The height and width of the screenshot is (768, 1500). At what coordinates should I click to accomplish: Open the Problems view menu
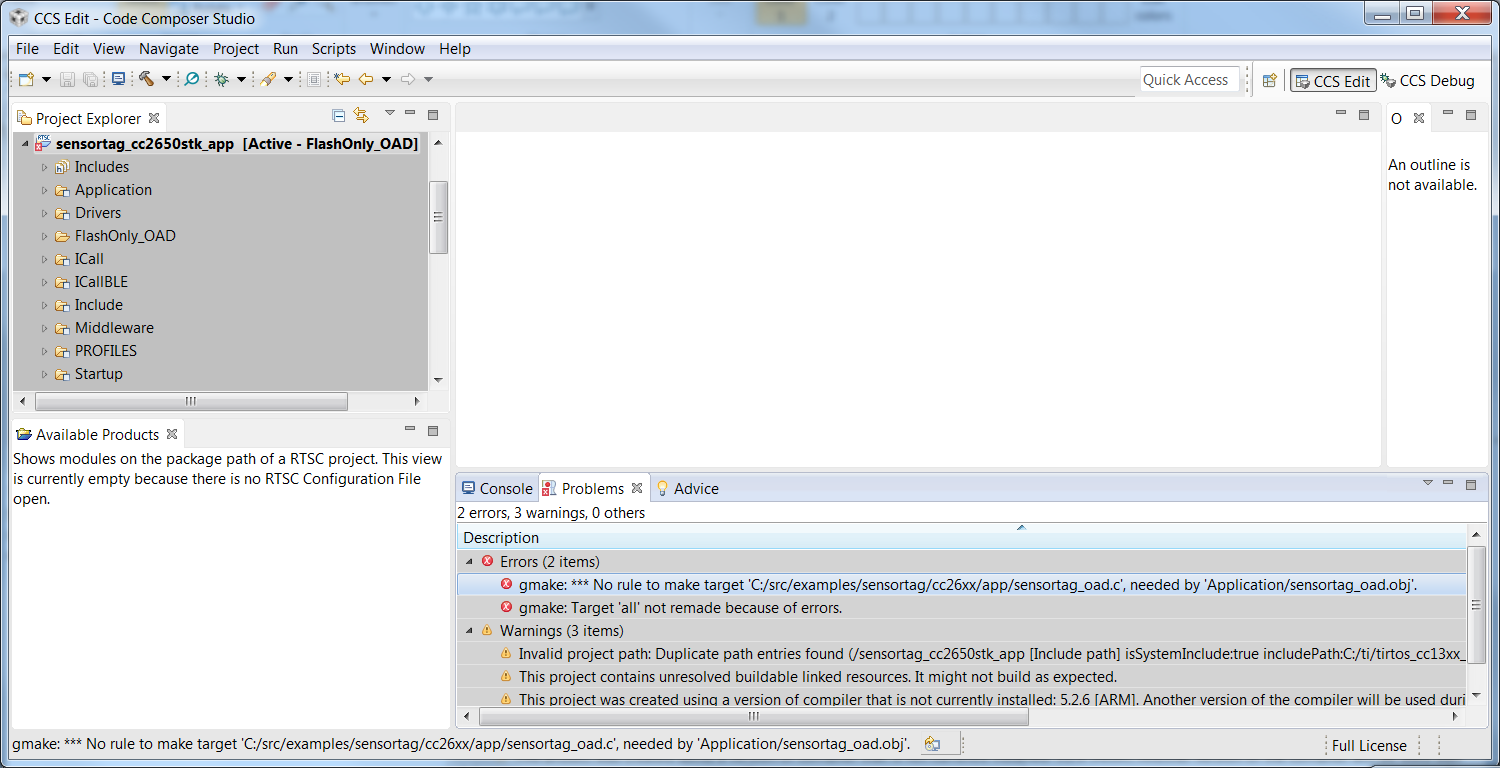click(1427, 483)
